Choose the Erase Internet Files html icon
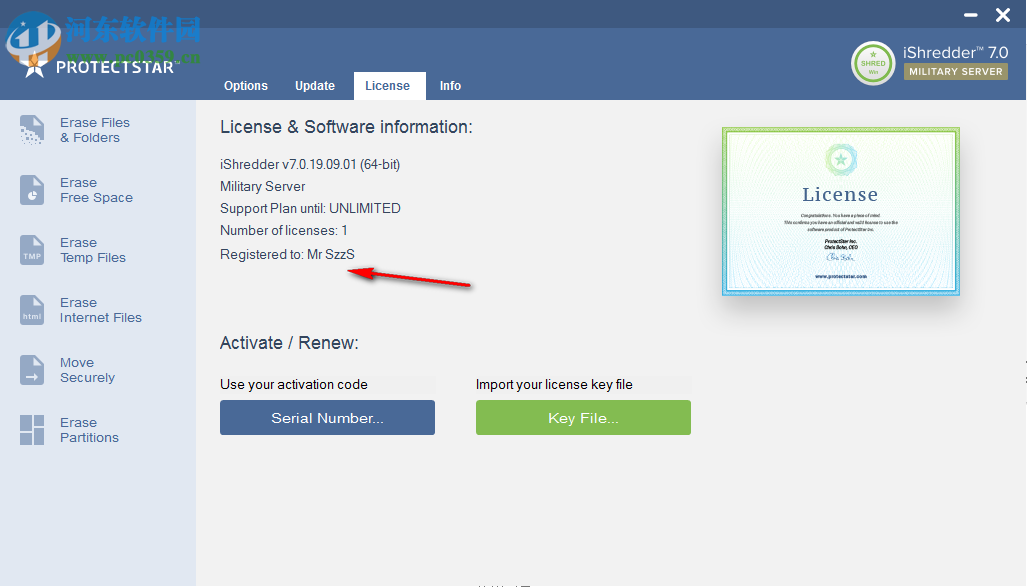The image size is (1027, 587). click(32, 310)
